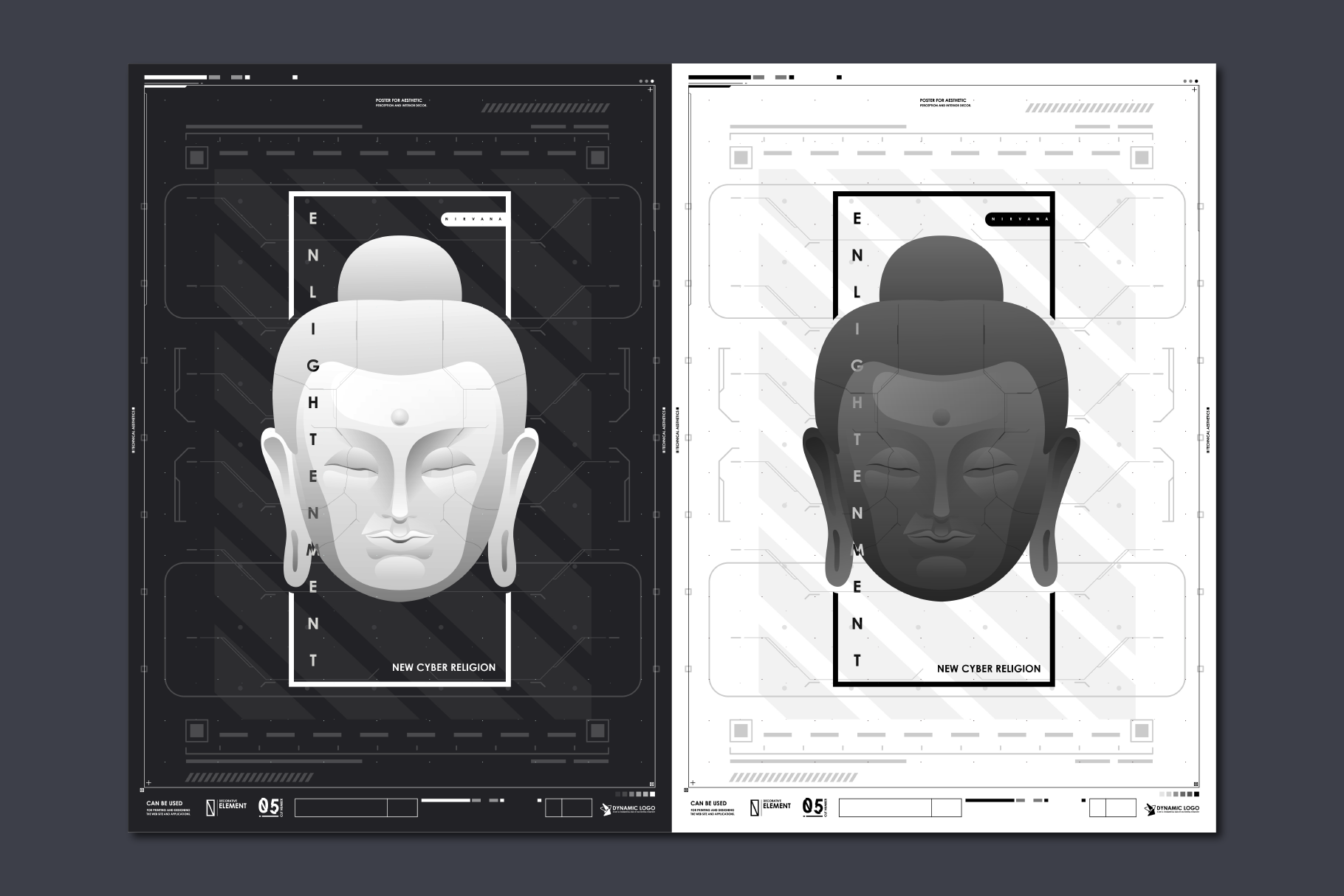The width and height of the screenshot is (1344, 896).
Task: Toggle the NIRVANA pill on white poster
Action: 1018,219
